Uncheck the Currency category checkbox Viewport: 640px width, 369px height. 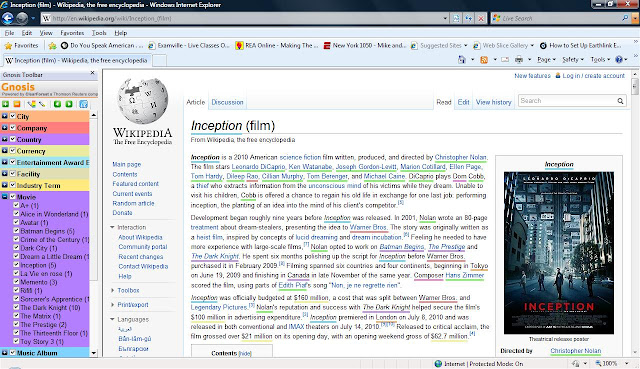pos(13,150)
